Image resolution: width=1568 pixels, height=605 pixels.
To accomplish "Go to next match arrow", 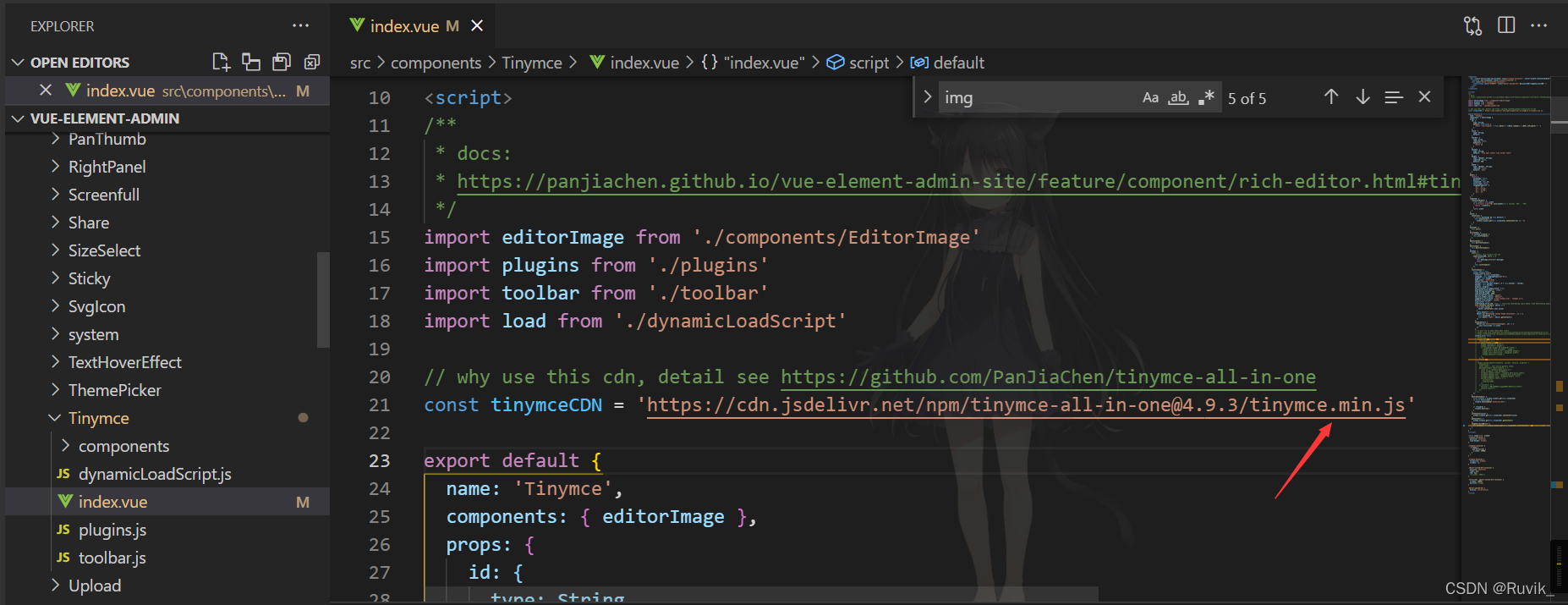I will click(x=1362, y=97).
